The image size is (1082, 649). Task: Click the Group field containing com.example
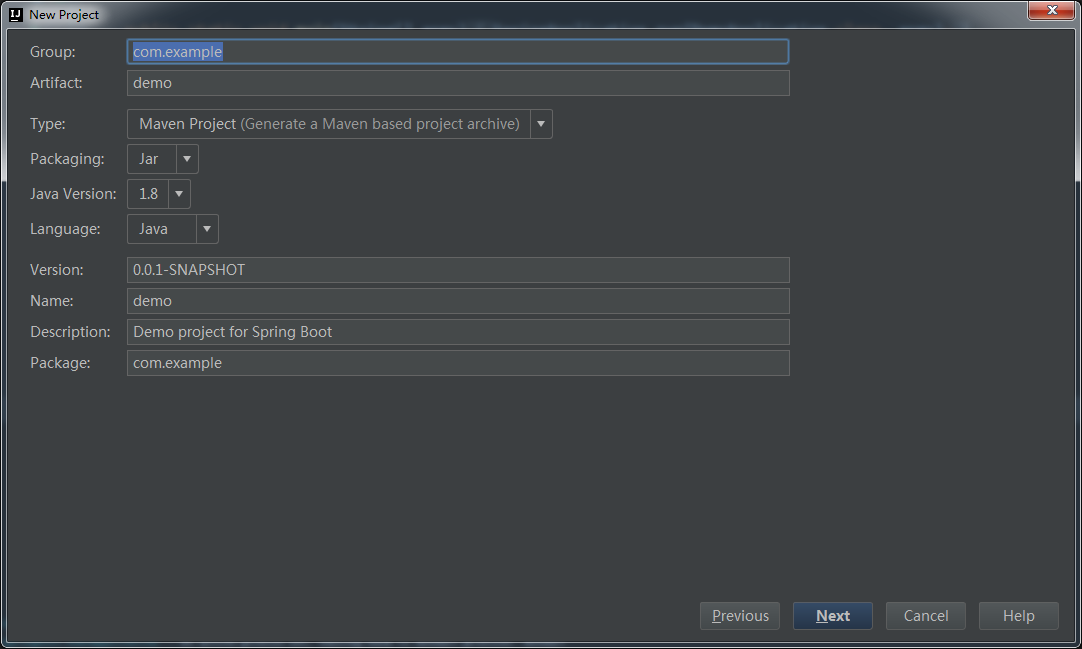pos(458,51)
